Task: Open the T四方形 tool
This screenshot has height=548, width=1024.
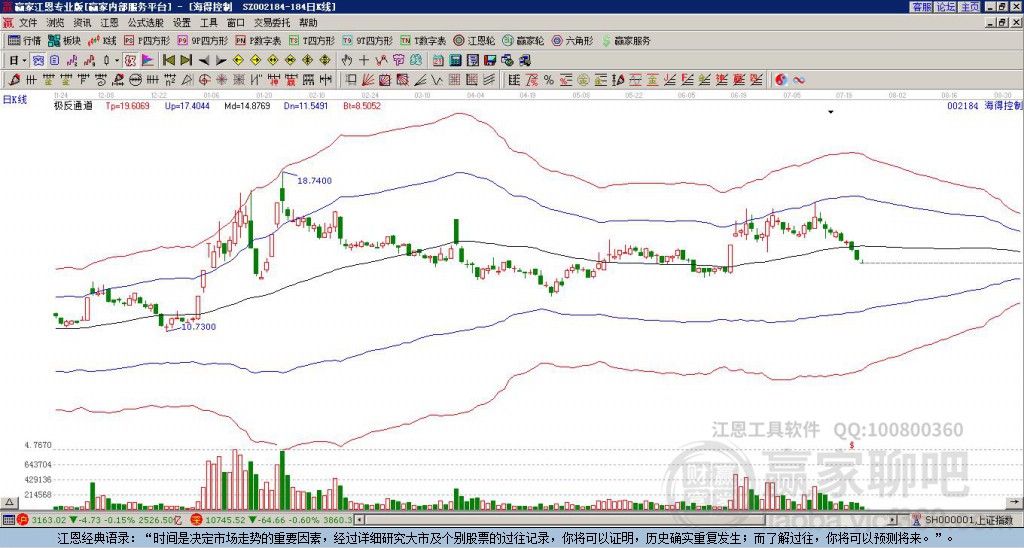Action: point(312,40)
